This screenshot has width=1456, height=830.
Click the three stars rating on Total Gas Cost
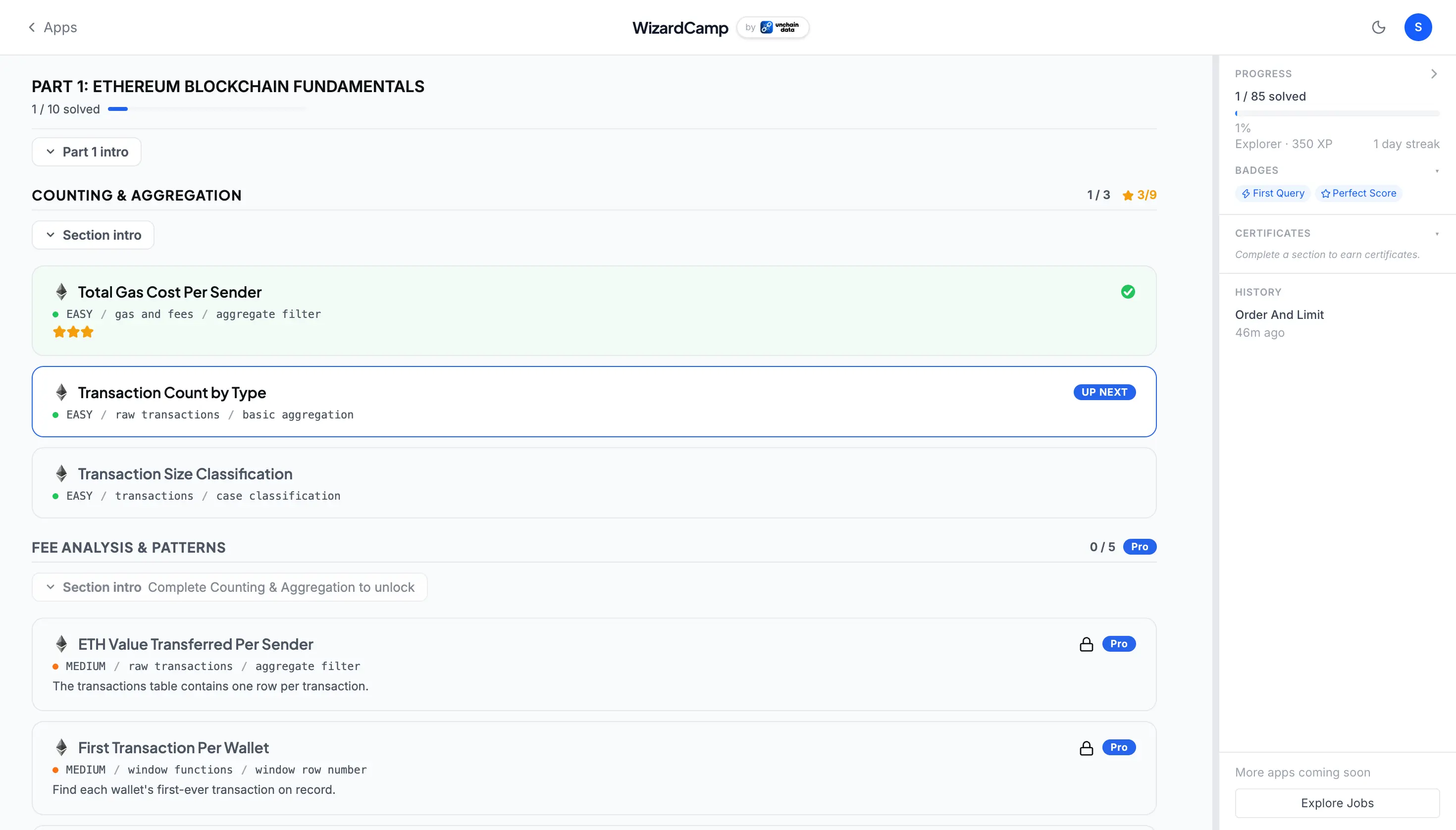73,332
